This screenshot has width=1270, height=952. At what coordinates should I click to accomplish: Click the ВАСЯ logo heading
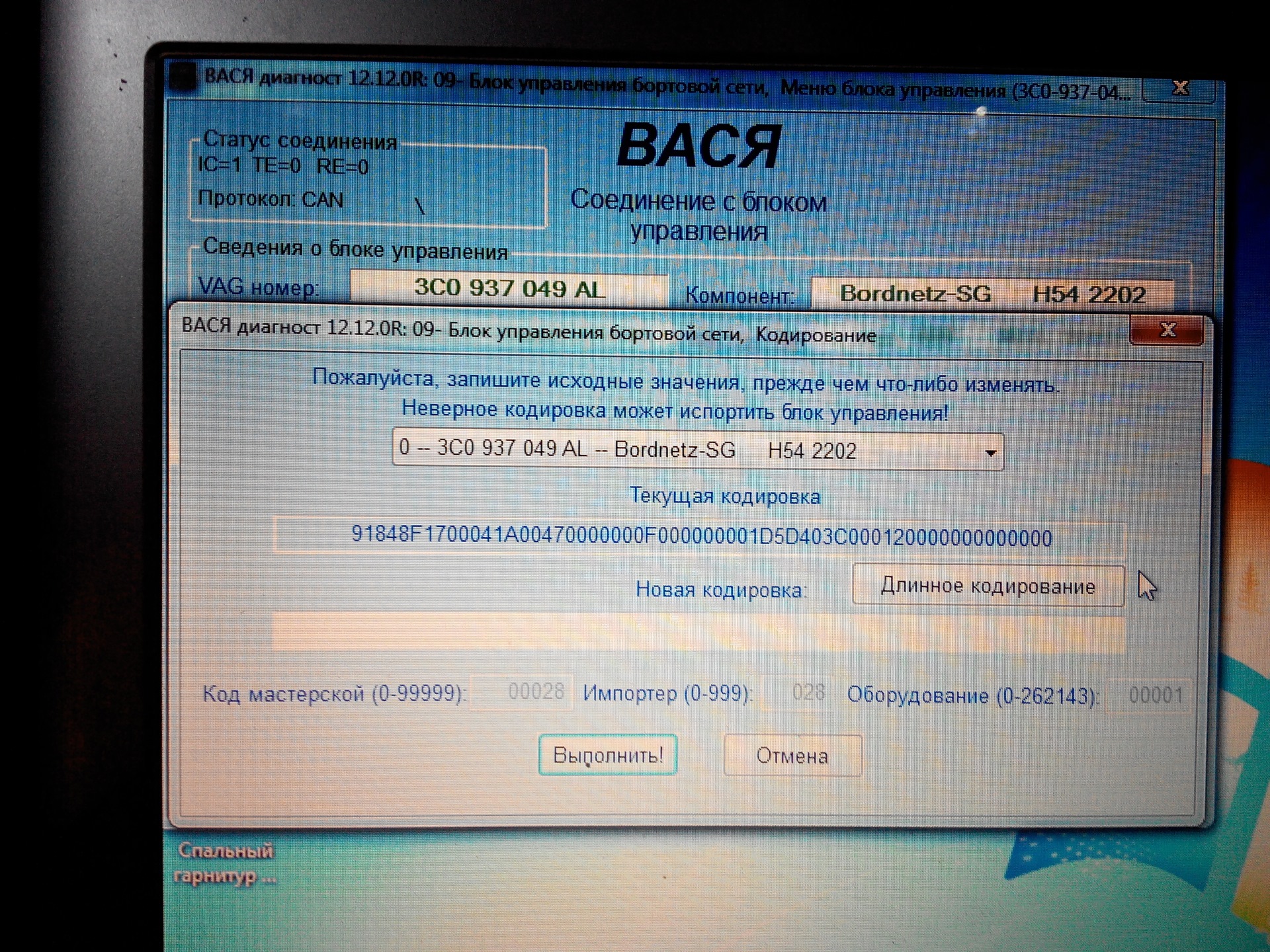[698, 146]
